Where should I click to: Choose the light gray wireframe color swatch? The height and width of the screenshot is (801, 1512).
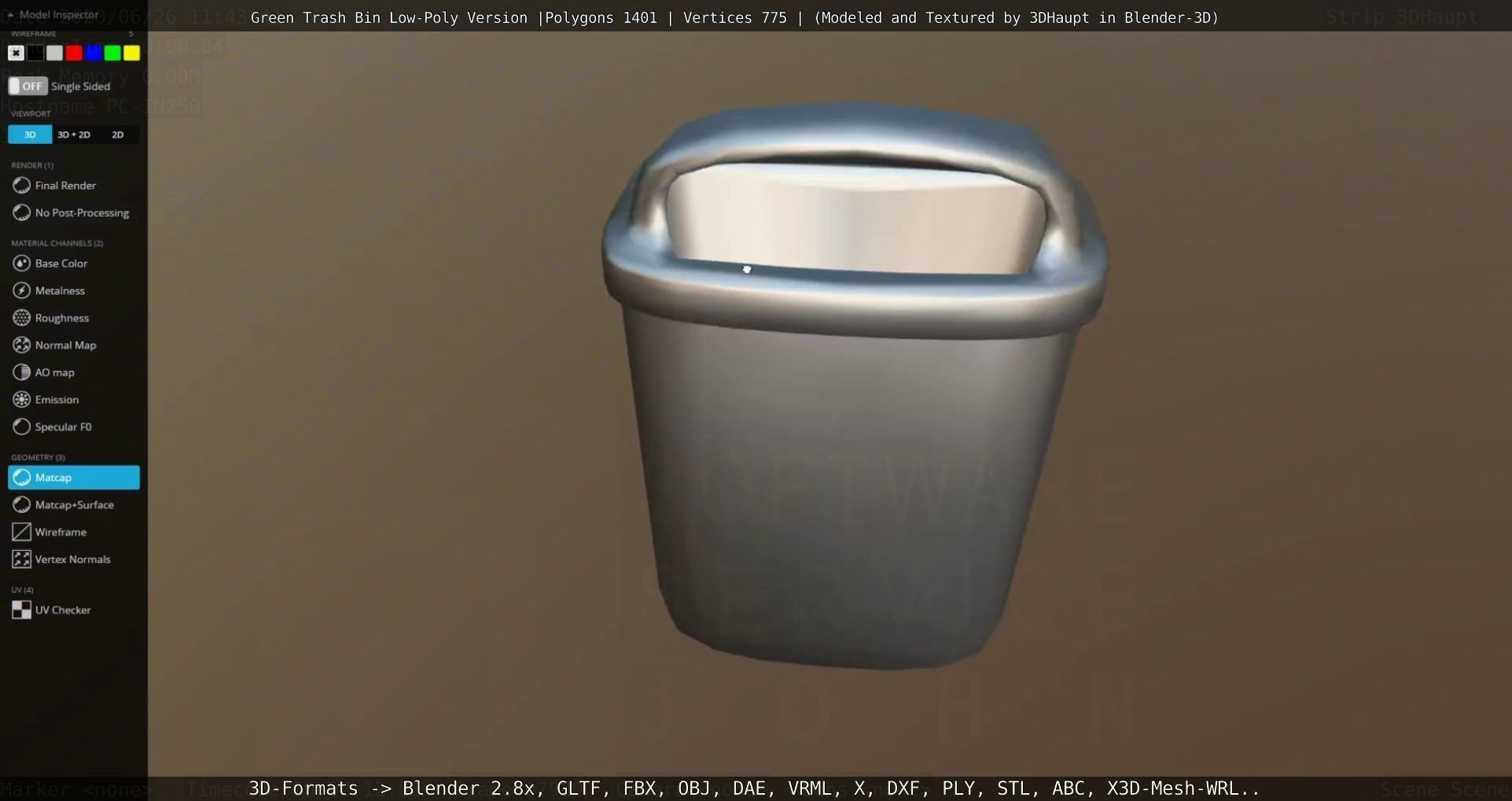(x=54, y=53)
